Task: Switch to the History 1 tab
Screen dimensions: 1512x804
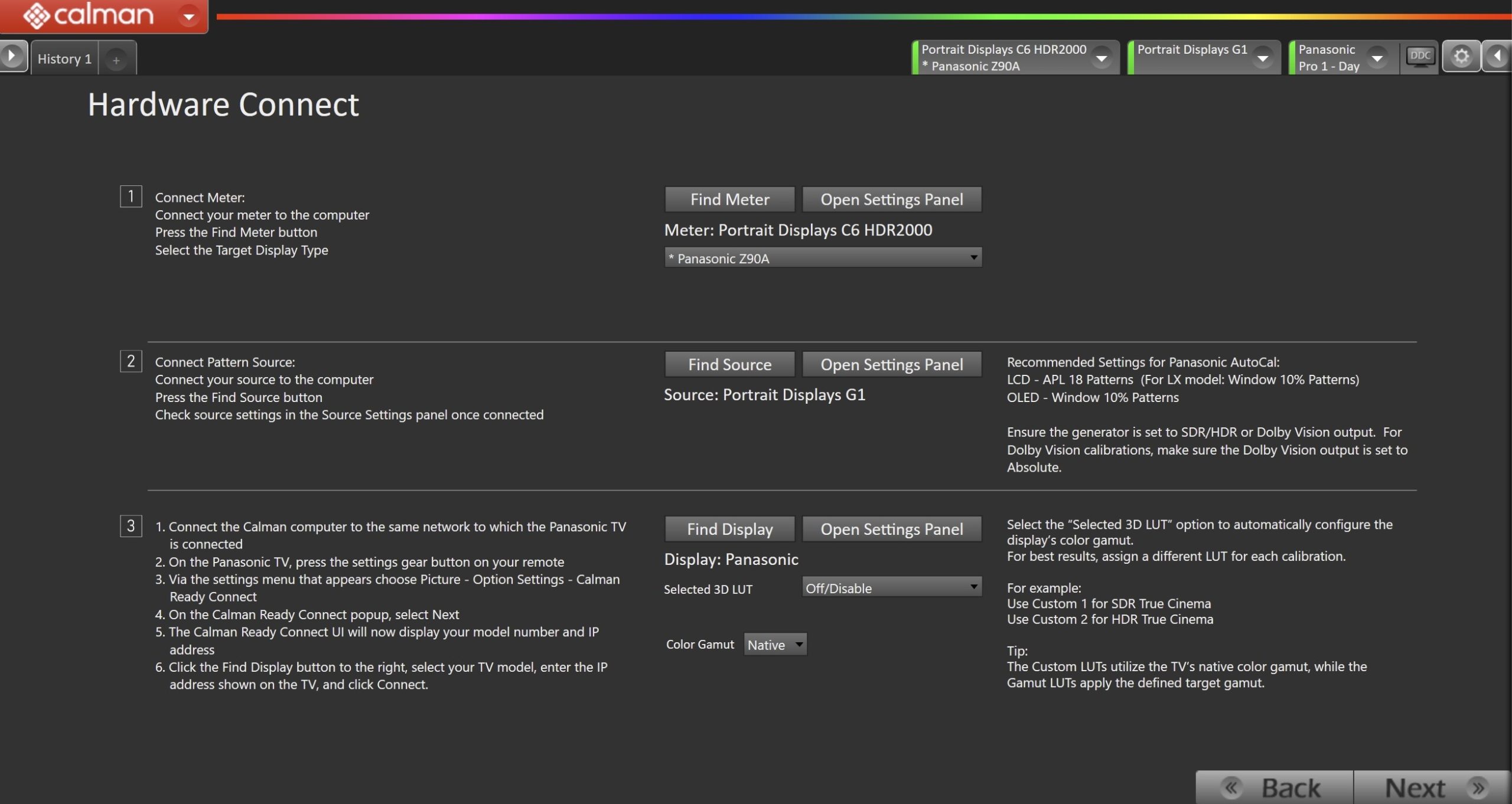Action: coord(64,58)
